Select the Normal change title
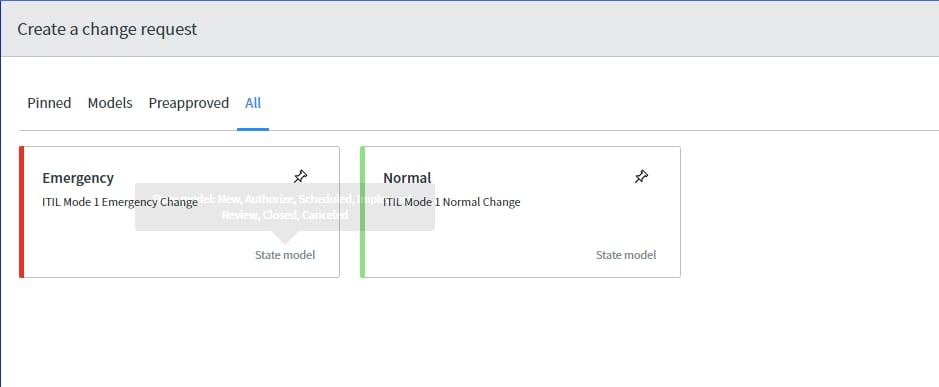This screenshot has height=387, width=939. tap(407, 178)
